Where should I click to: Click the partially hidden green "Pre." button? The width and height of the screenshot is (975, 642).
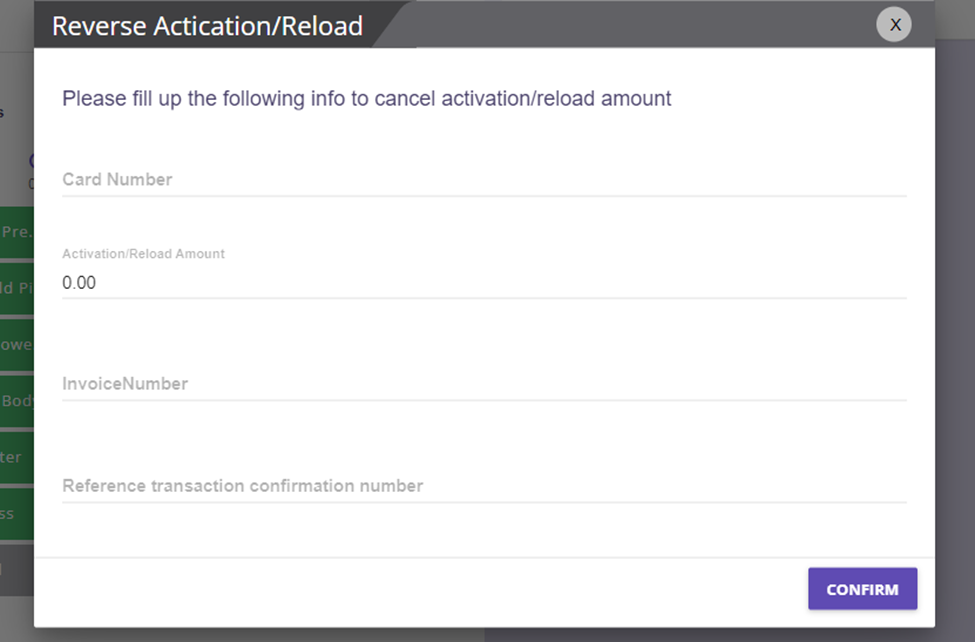(x=17, y=232)
